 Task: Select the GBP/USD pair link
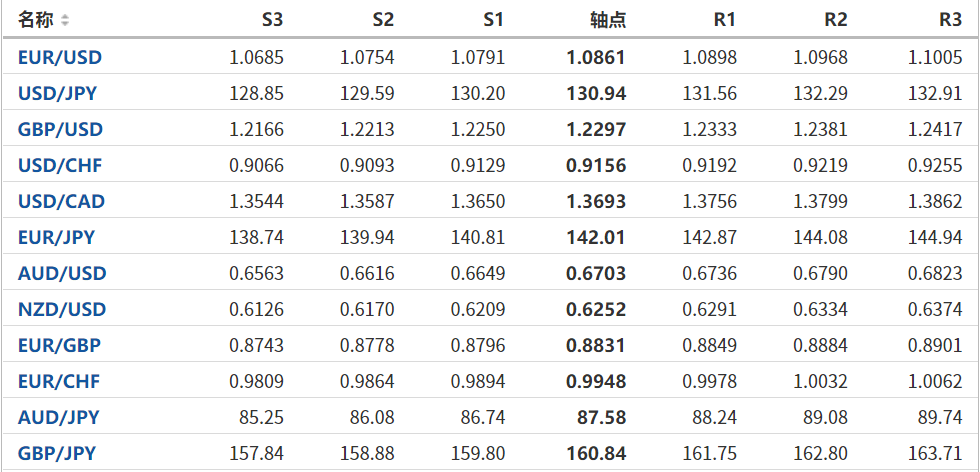pyautogui.click(x=60, y=130)
